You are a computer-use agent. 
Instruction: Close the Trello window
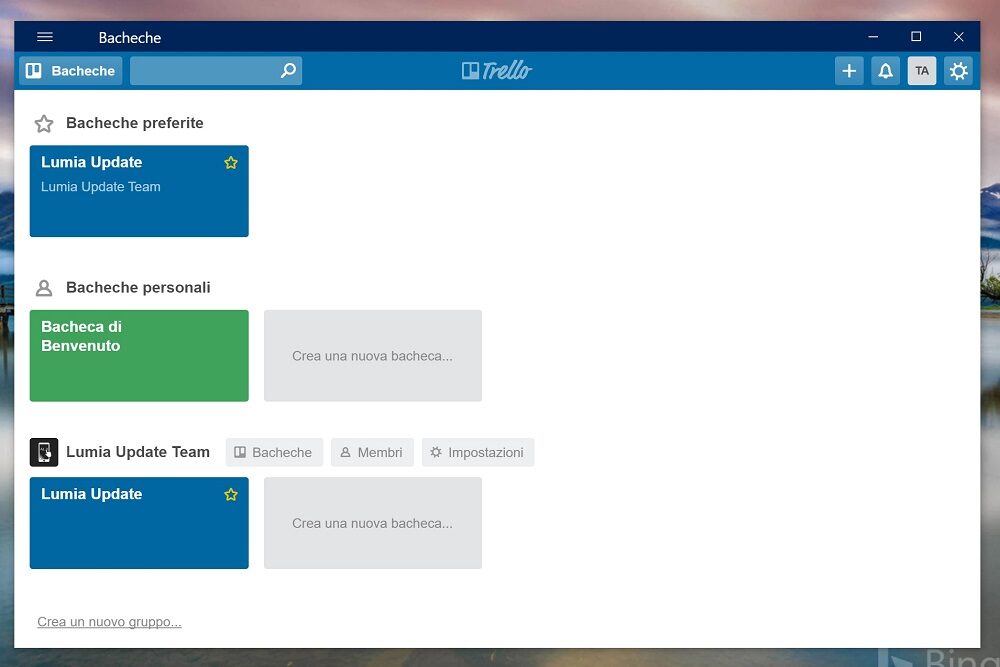(959, 37)
